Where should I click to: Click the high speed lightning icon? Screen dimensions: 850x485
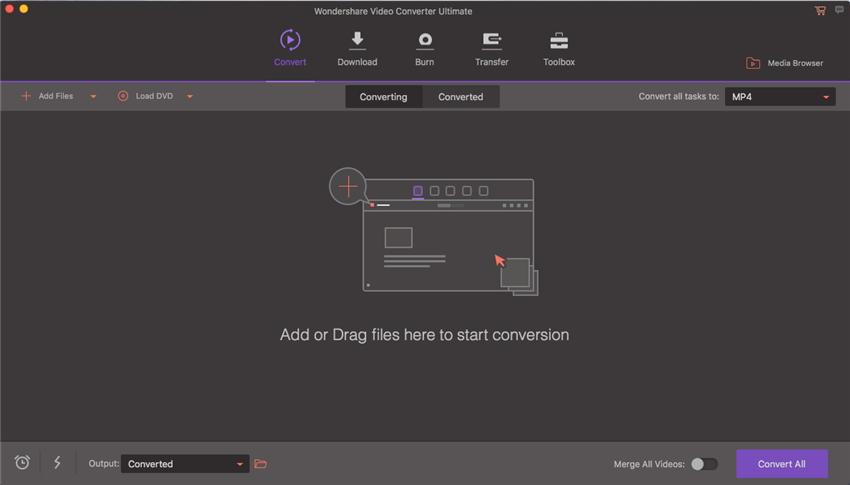[x=57, y=462]
